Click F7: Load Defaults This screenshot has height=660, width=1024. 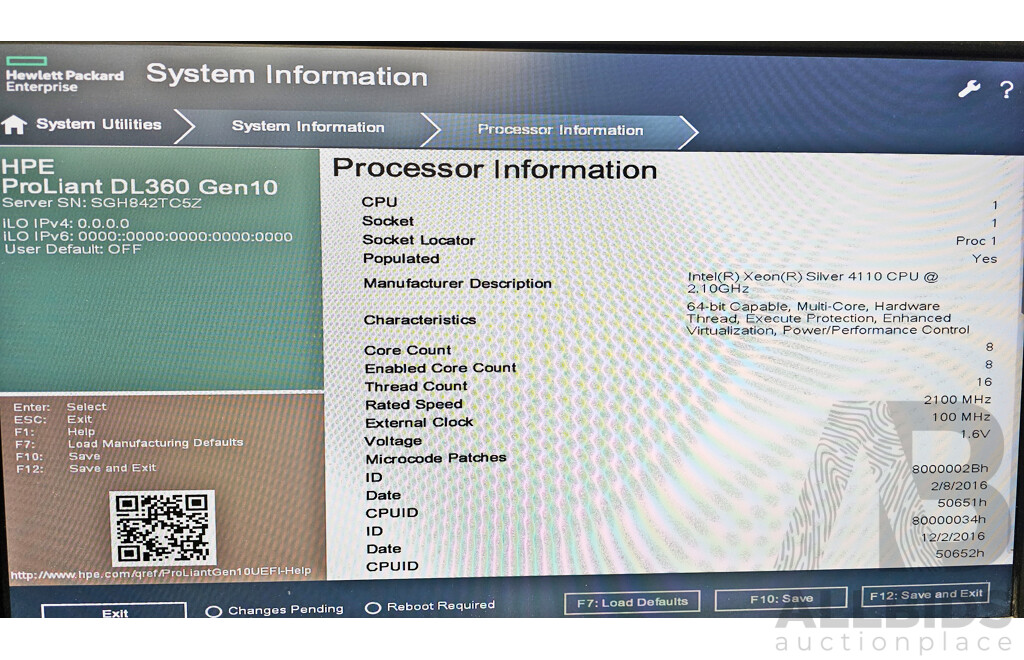(x=631, y=601)
